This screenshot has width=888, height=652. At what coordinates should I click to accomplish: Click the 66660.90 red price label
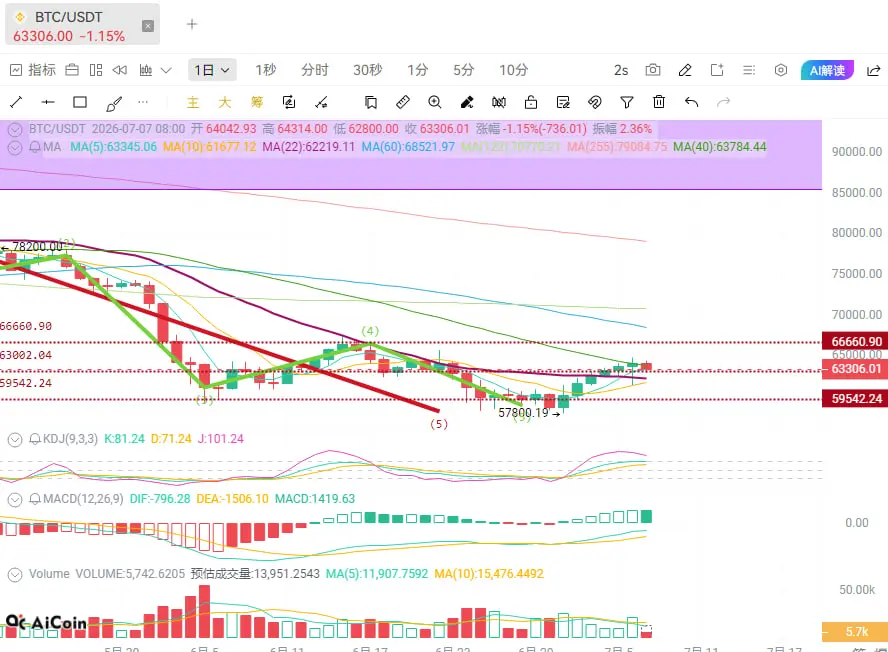(855, 342)
